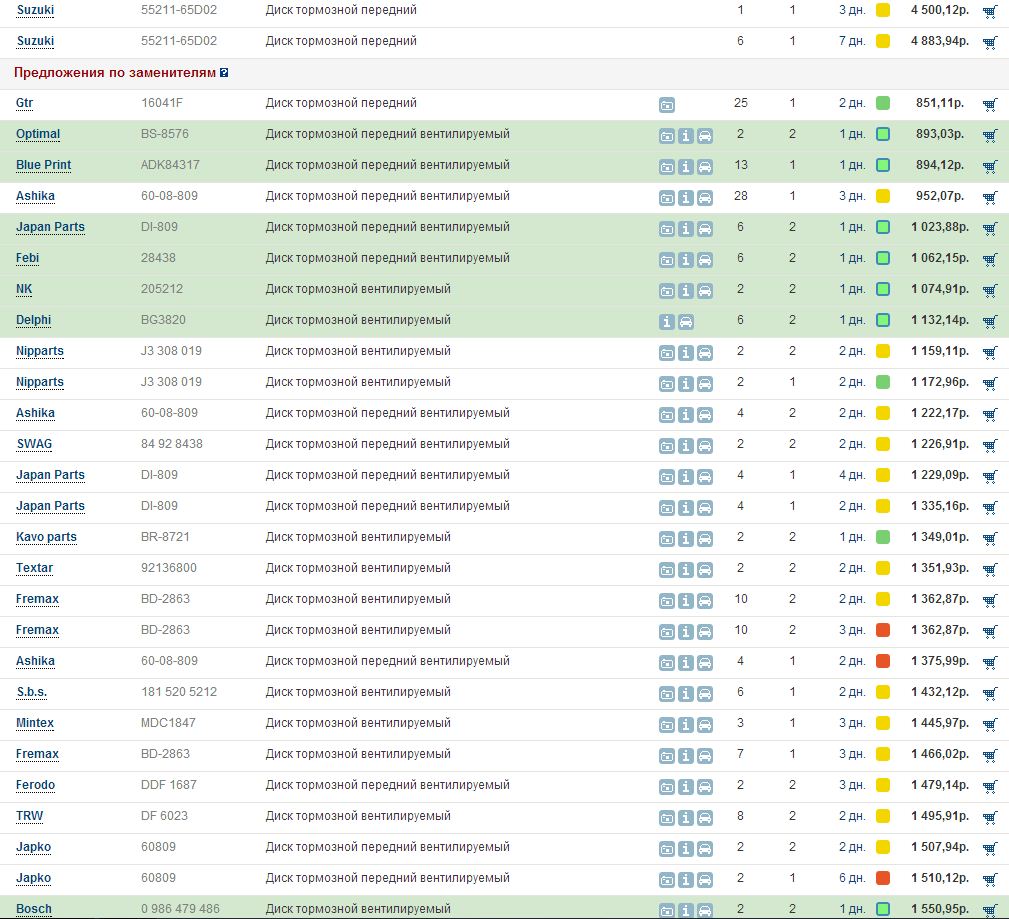Open the Blue Print brand link
1009x919 pixels.
(x=43, y=165)
